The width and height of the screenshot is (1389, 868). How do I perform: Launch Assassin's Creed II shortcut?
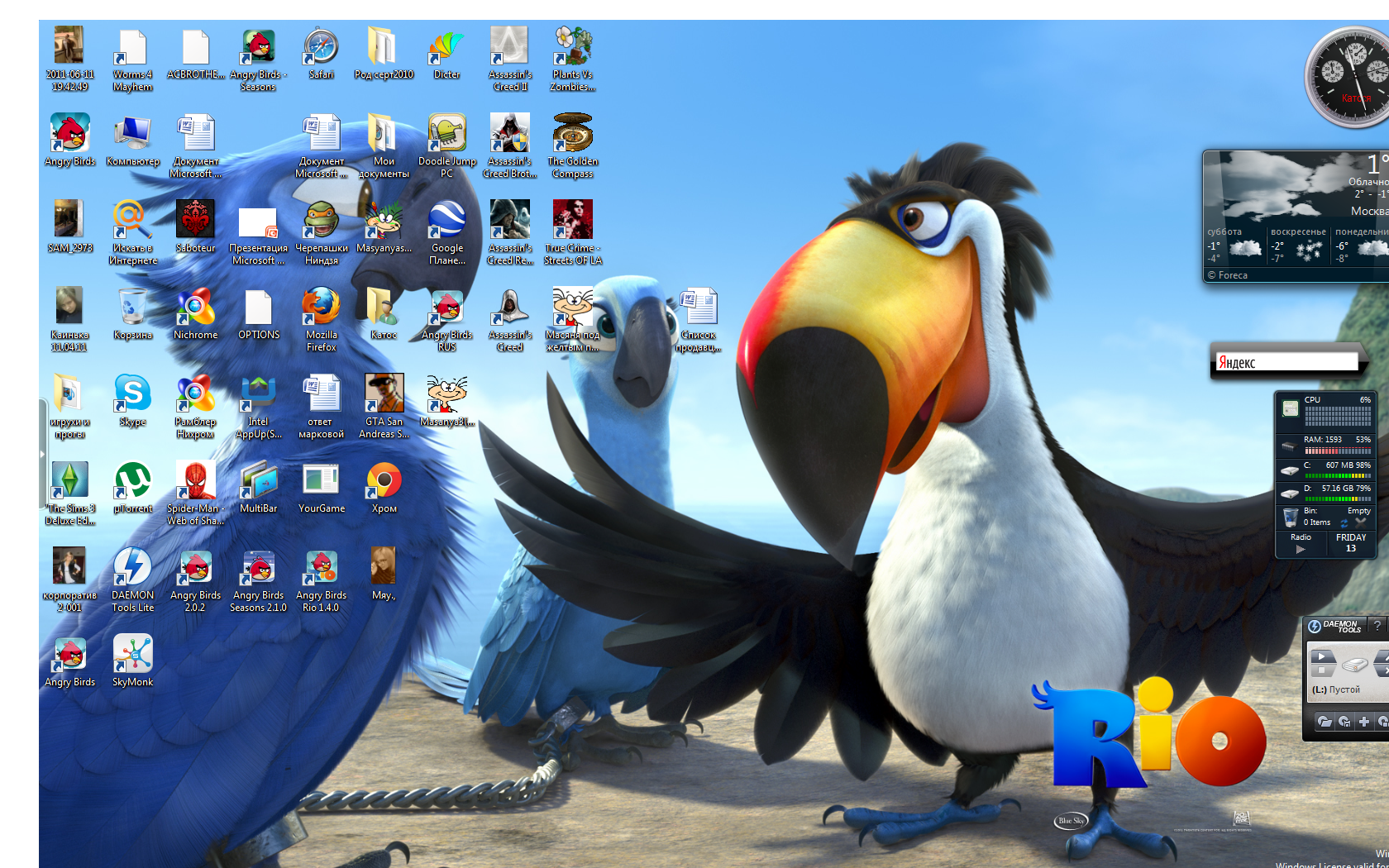click(510, 59)
